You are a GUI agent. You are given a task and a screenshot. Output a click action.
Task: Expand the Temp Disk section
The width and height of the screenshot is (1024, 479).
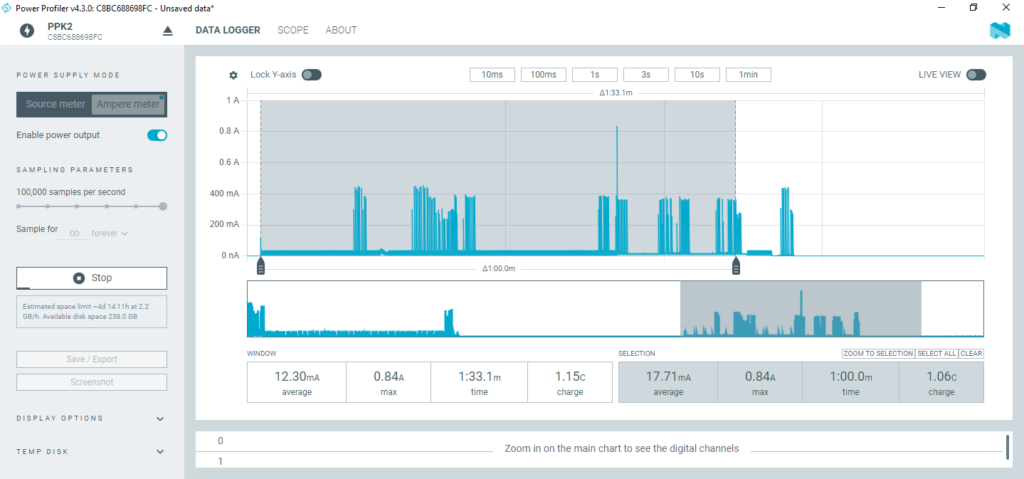91,452
